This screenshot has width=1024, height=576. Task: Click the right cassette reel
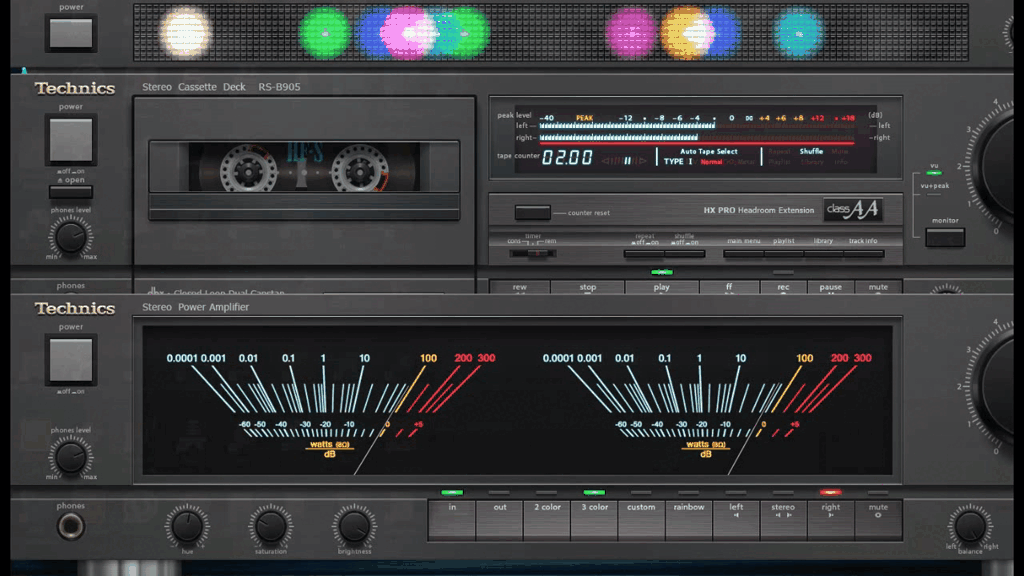click(x=359, y=170)
